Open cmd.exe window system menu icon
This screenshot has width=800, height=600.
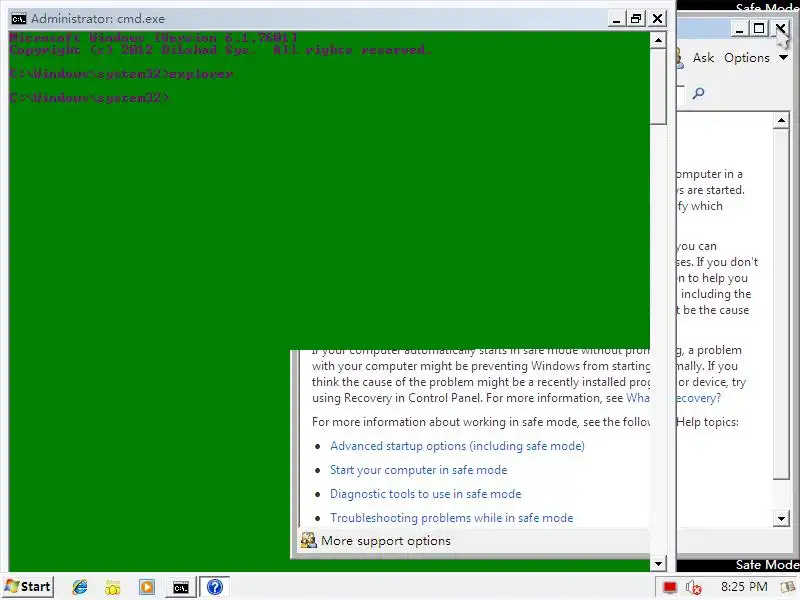point(19,19)
